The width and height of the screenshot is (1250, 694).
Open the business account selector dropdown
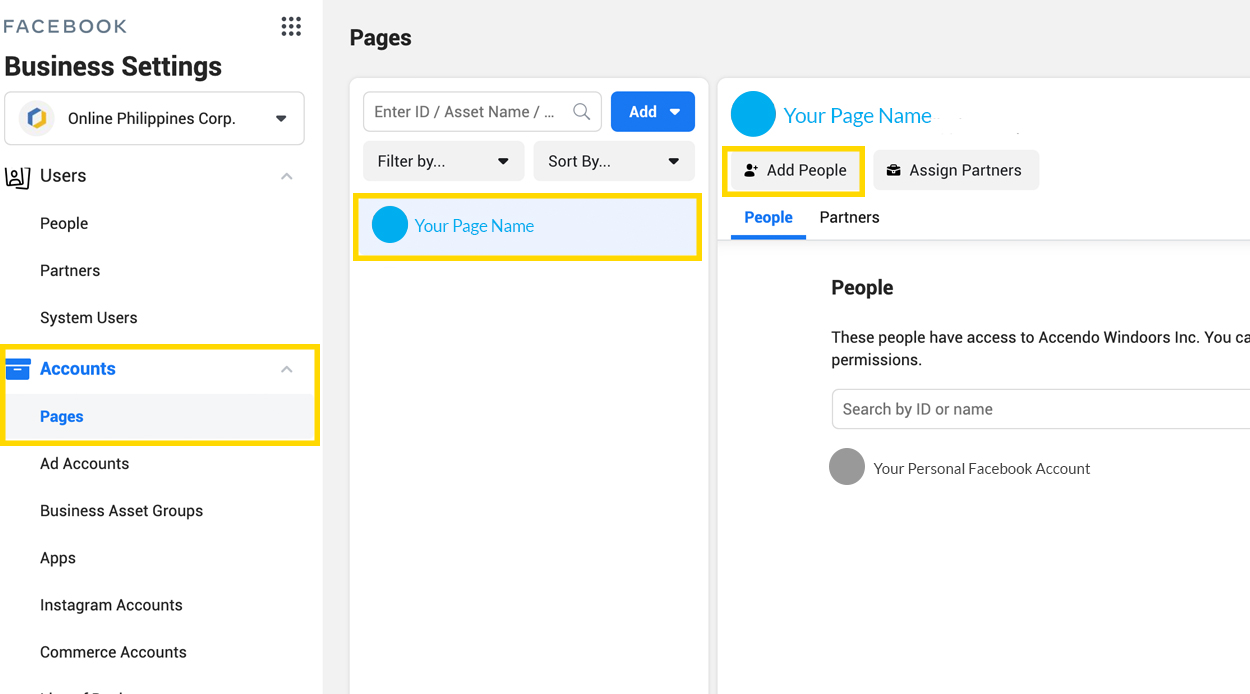click(x=281, y=119)
